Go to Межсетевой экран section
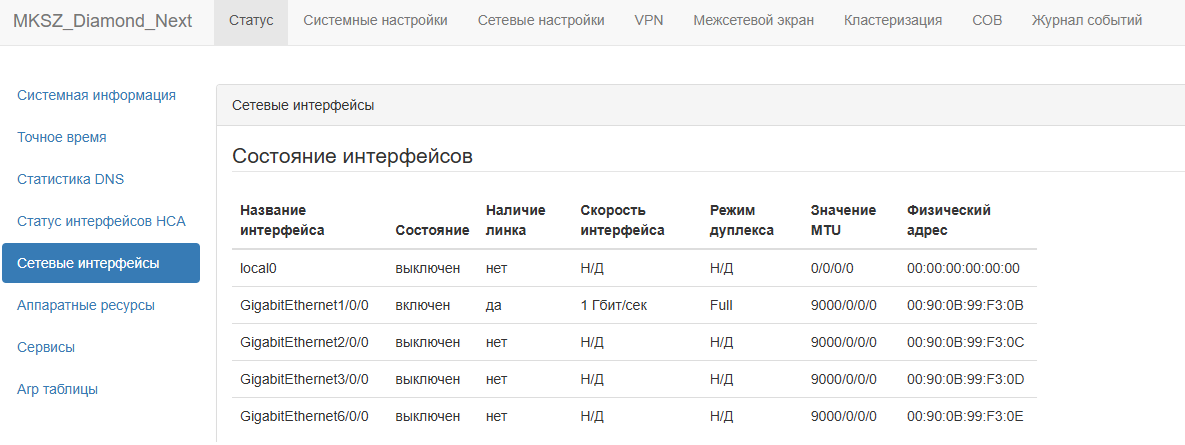1185x445 pixels. pyautogui.click(x=753, y=20)
